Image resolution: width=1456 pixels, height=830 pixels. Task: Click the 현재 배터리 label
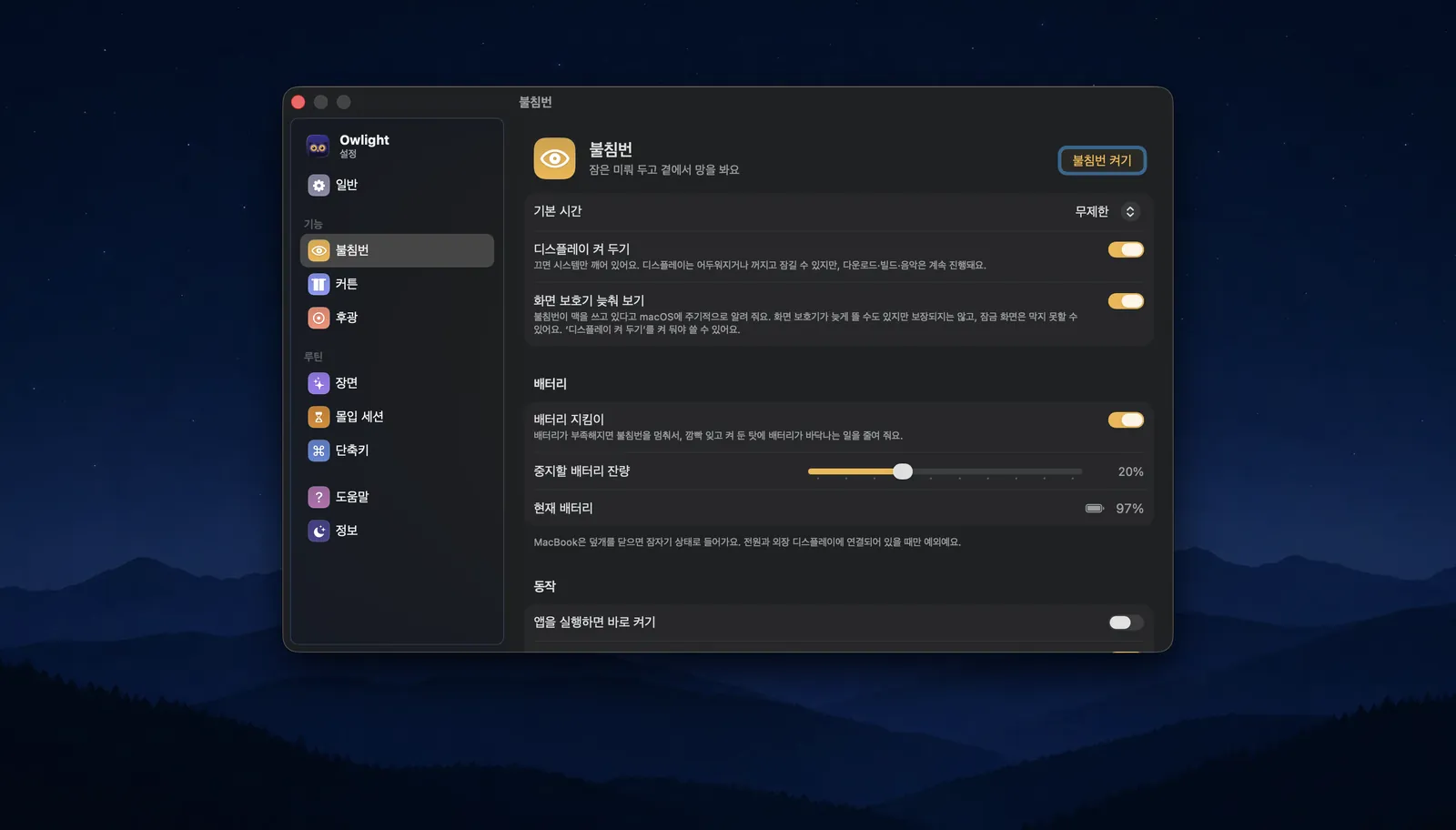tap(562, 509)
